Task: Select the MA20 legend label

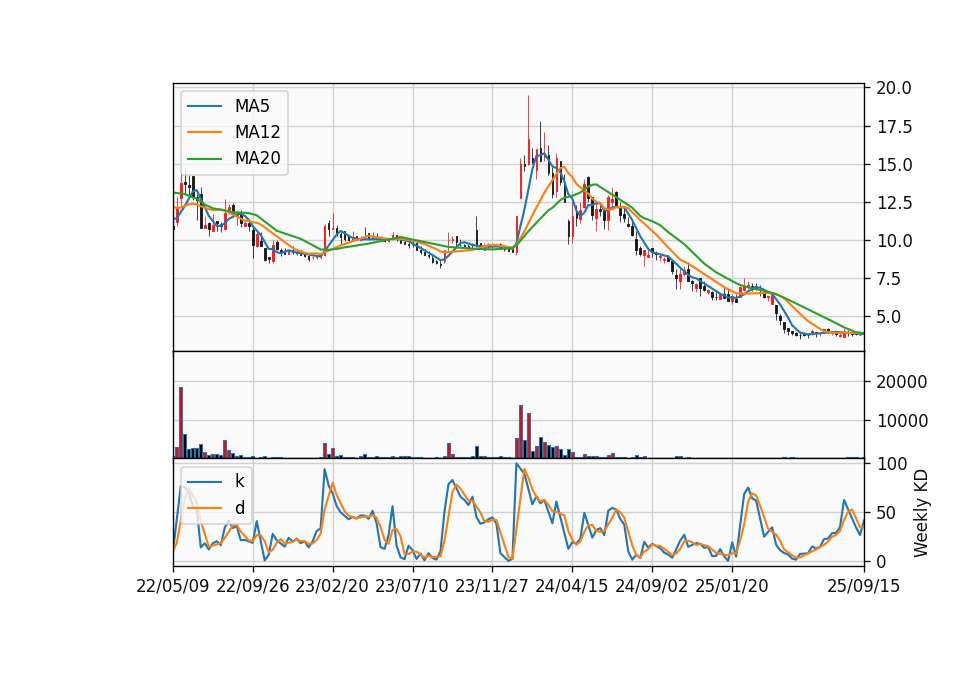Action: tap(257, 158)
